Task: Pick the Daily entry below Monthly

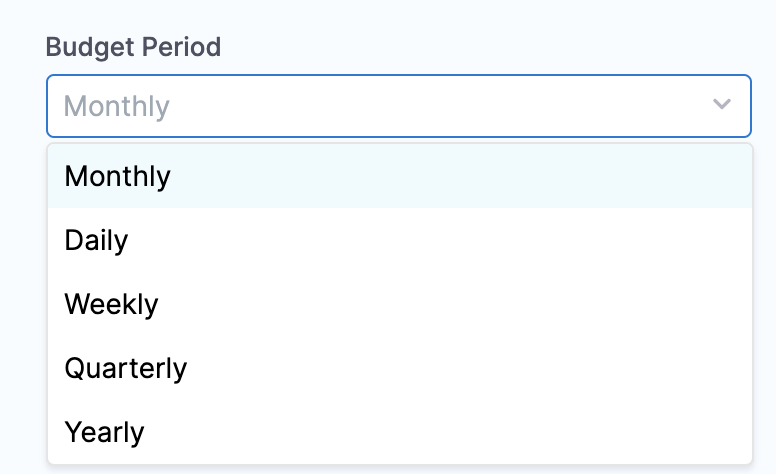Action: tap(400, 240)
